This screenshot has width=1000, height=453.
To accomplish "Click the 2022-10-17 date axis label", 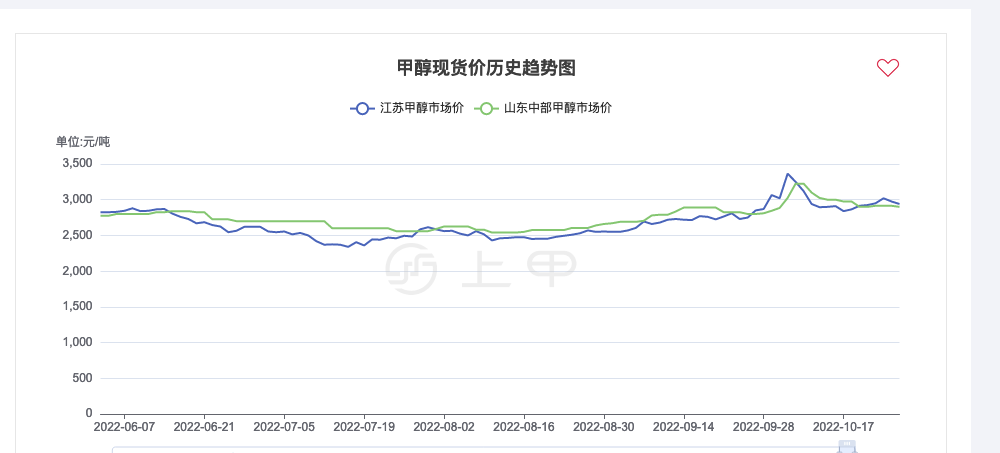I will [843, 427].
